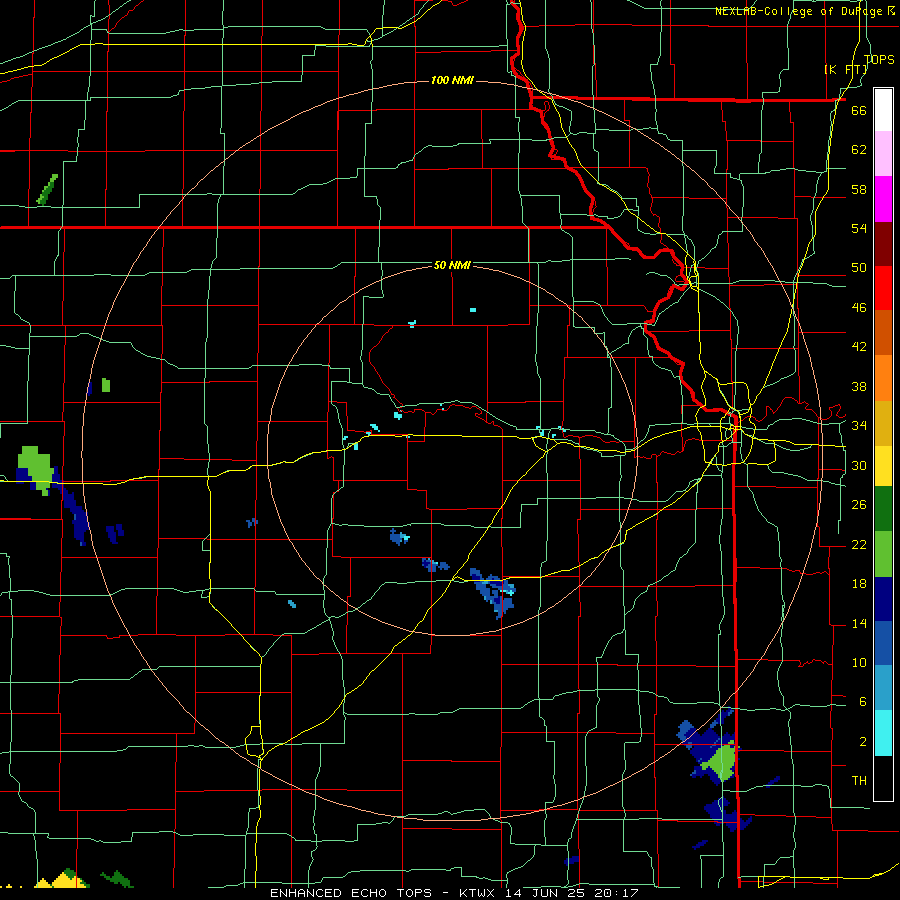The height and width of the screenshot is (900, 900).
Task: Click the "22" scale value
Action: 859,544
